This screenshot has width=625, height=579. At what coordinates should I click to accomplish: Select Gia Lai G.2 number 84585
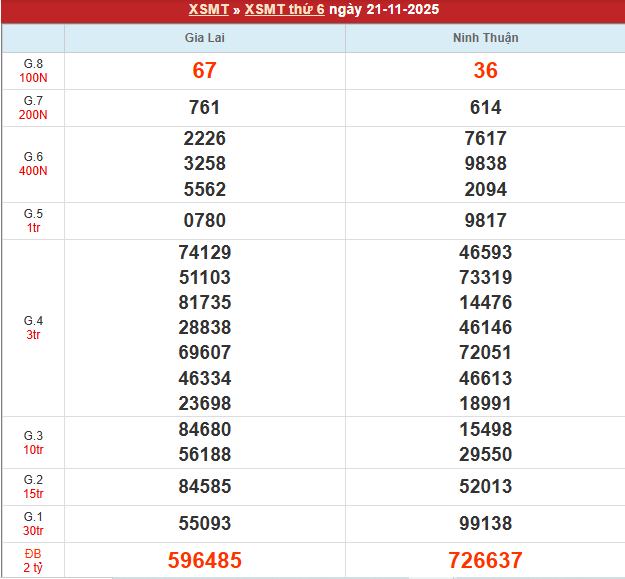point(204,487)
